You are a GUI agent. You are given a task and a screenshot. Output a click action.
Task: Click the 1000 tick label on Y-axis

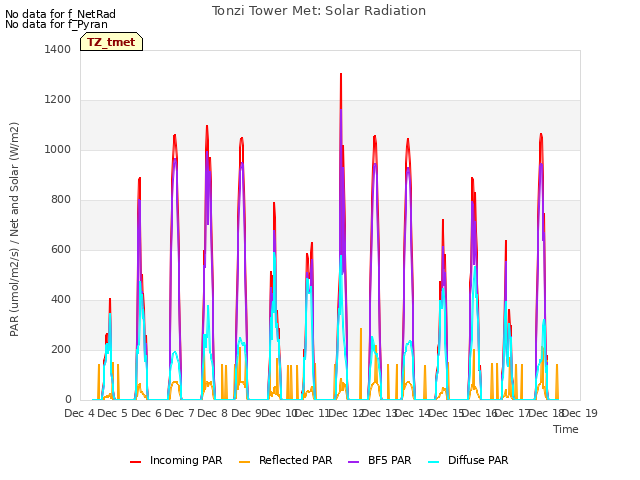coord(58,149)
